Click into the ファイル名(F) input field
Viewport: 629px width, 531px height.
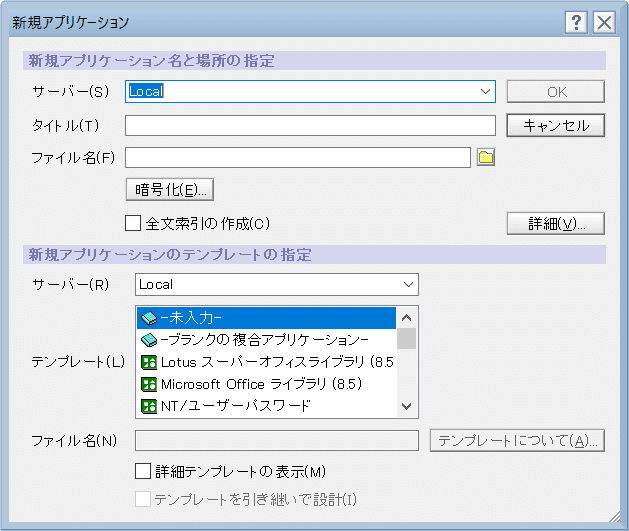[x=298, y=157]
